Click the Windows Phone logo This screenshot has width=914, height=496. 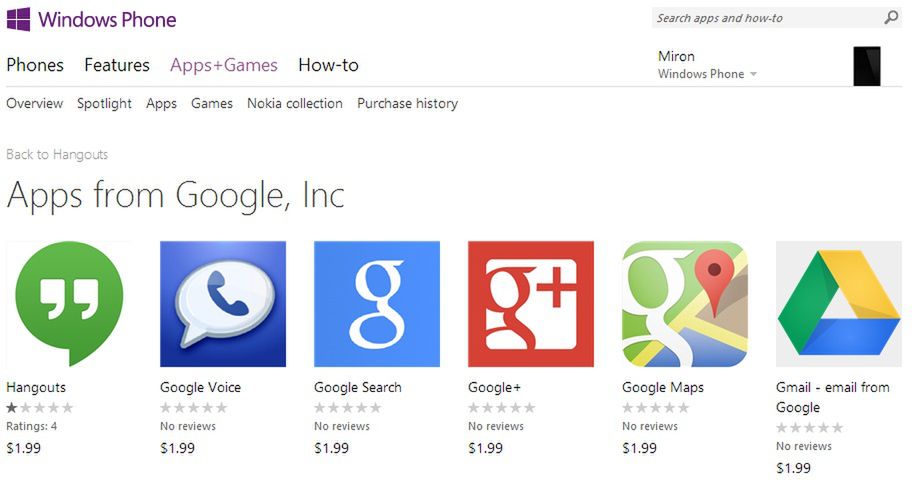click(91, 19)
